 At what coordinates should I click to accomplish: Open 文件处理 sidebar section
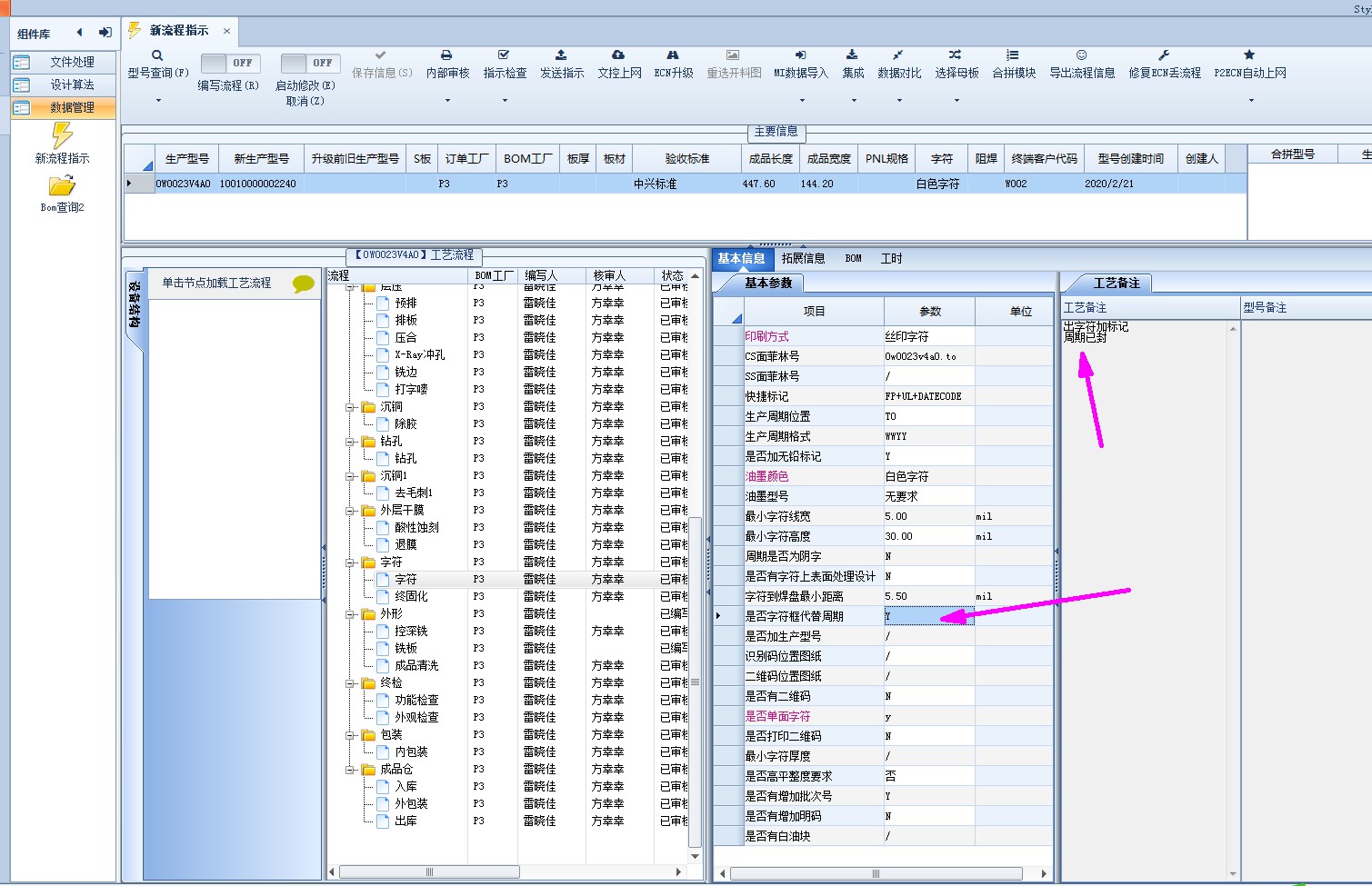click(x=64, y=62)
